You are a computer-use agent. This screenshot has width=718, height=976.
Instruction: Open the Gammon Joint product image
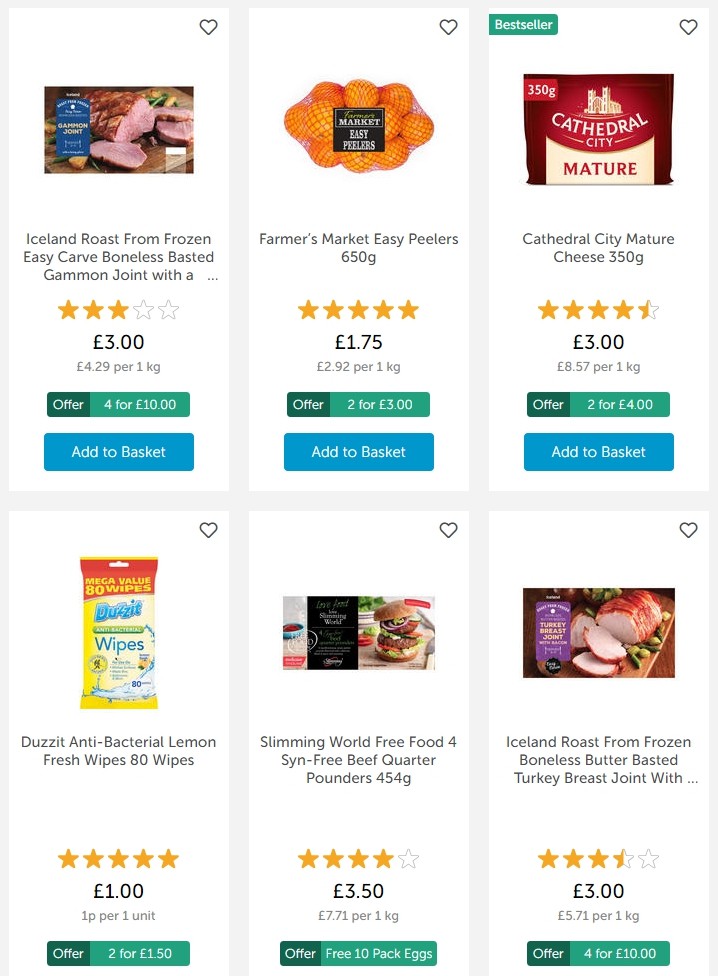point(119,130)
